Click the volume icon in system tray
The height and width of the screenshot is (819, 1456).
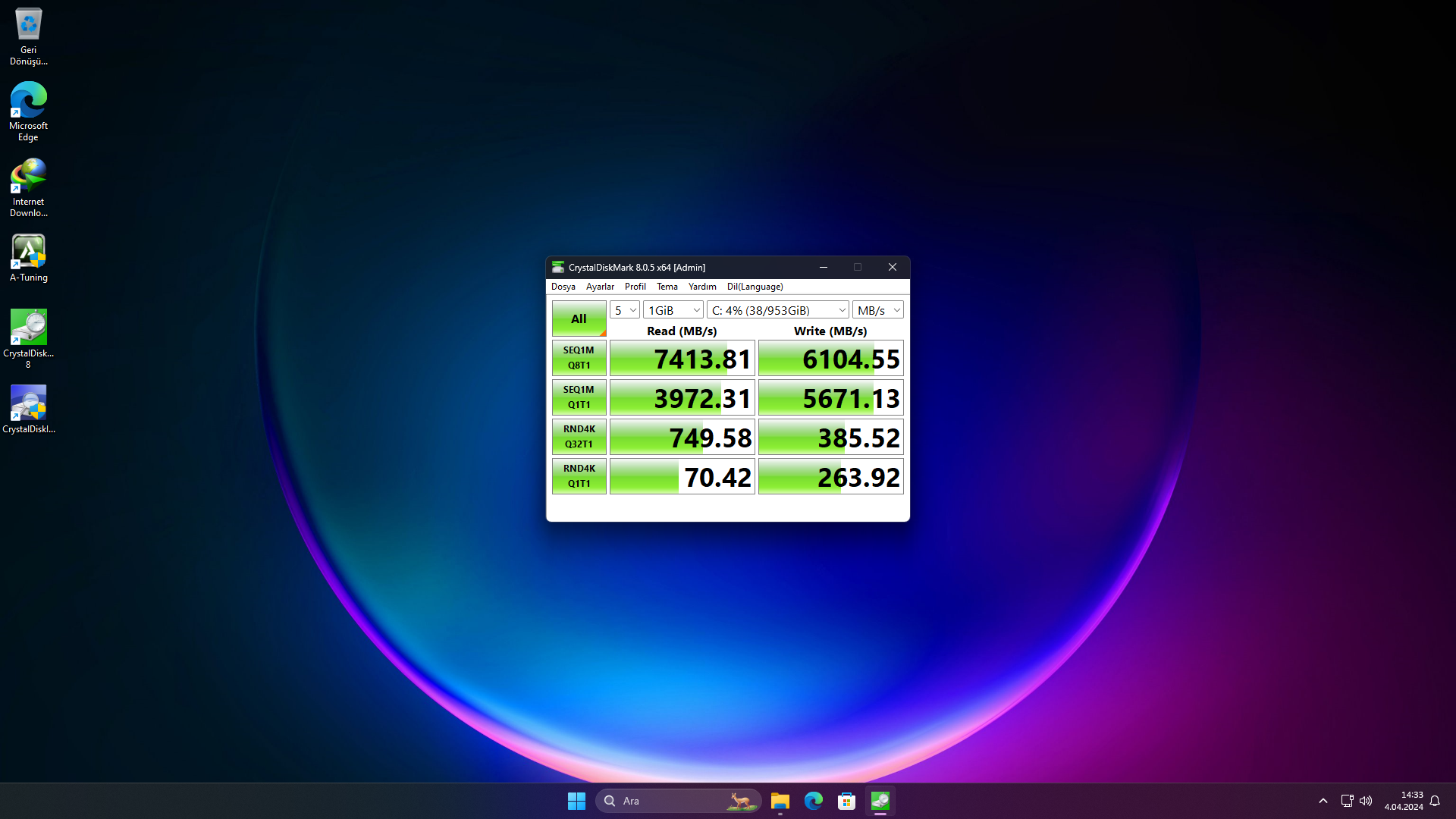[1366, 801]
